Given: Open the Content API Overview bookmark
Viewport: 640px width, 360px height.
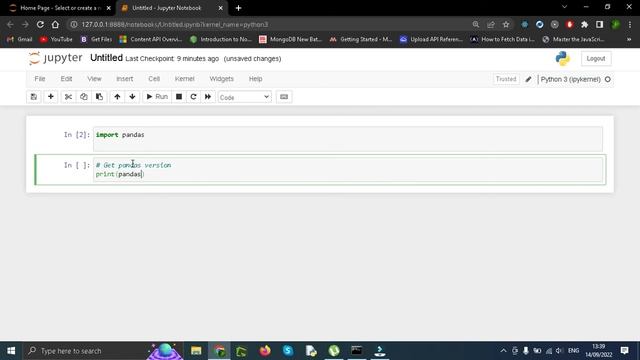Looking at the screenshot, I should 151,39.
